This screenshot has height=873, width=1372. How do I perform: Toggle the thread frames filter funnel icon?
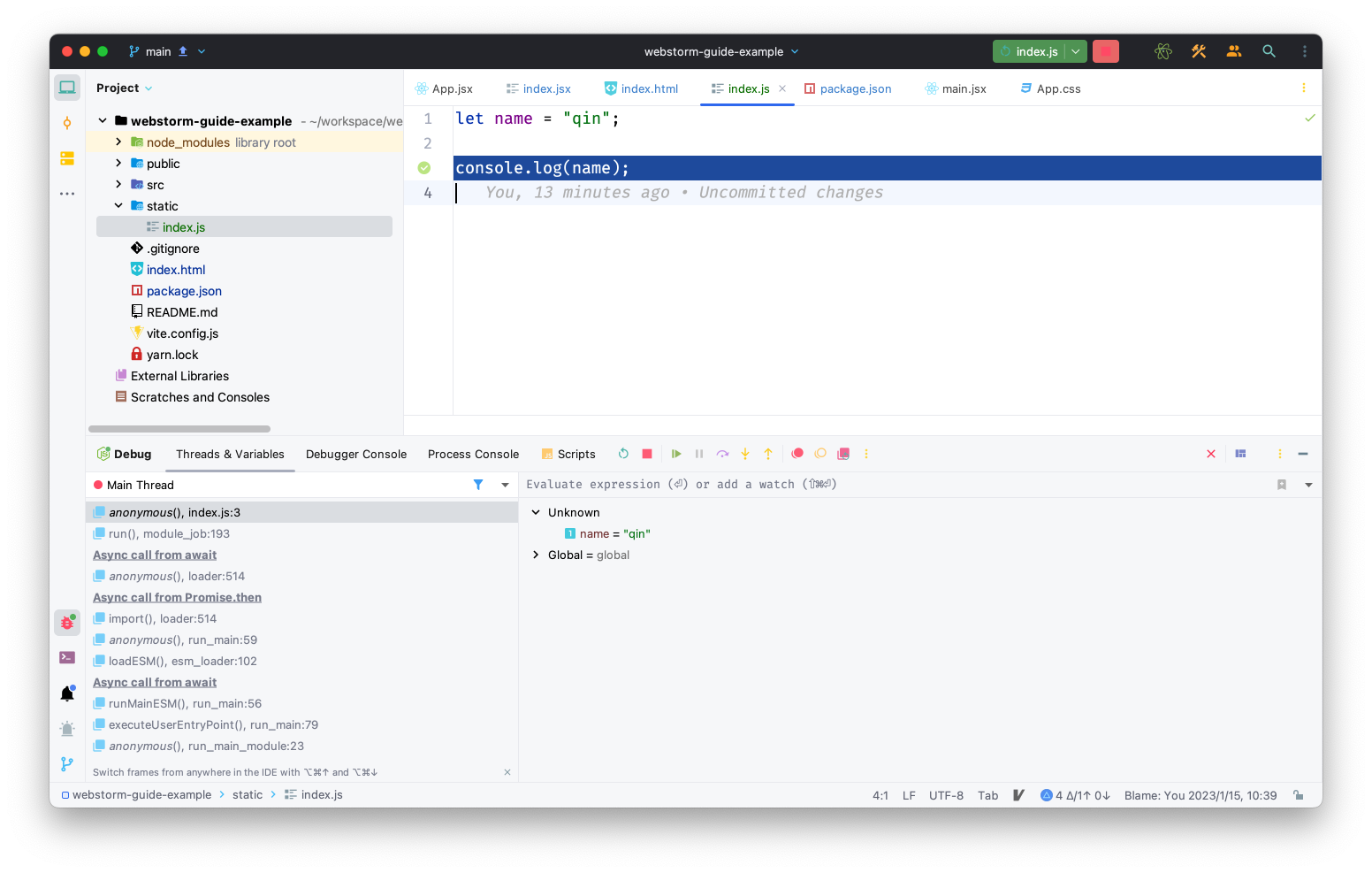pyautogui.click(x=478, y=485)
